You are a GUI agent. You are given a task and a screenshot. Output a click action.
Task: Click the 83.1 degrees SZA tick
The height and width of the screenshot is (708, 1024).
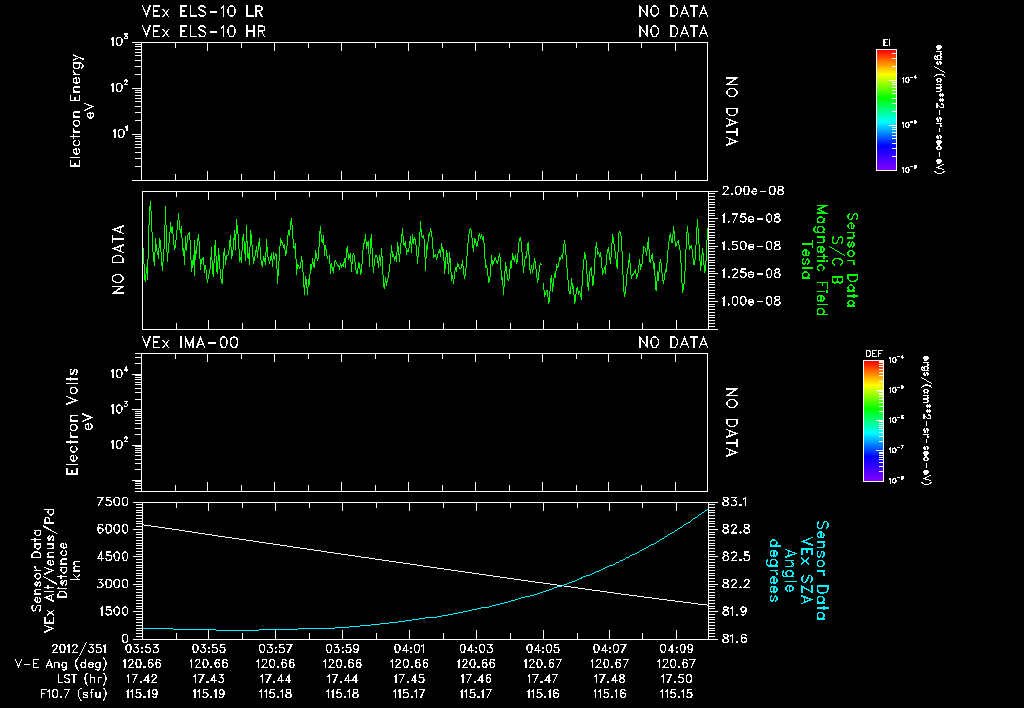735,502
